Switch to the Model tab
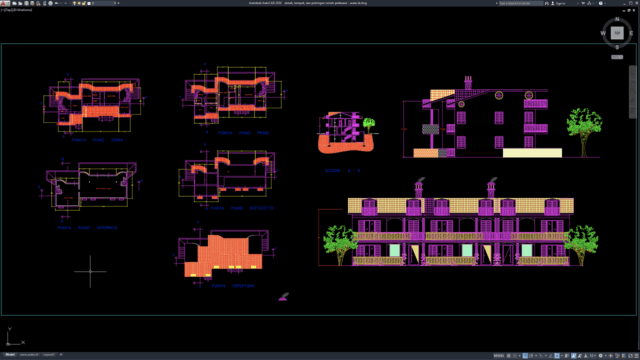This screenshot has height=360, width=640. [x=10, y=355]
